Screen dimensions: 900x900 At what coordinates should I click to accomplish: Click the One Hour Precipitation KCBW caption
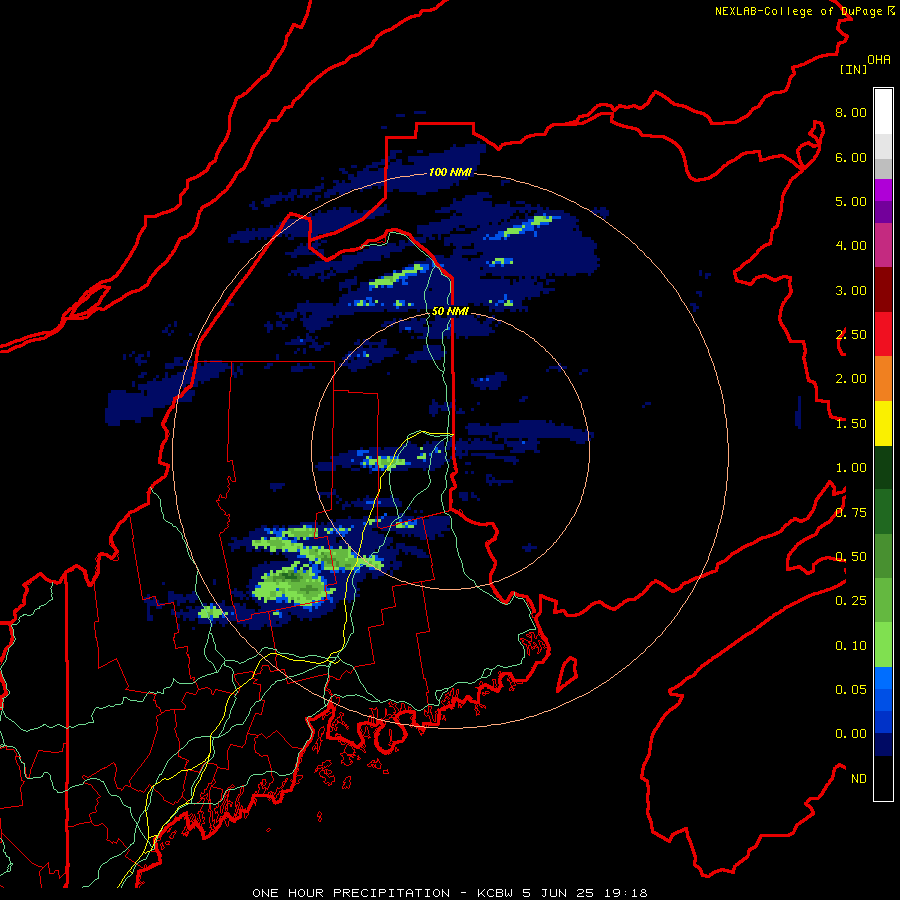point(450,893)
